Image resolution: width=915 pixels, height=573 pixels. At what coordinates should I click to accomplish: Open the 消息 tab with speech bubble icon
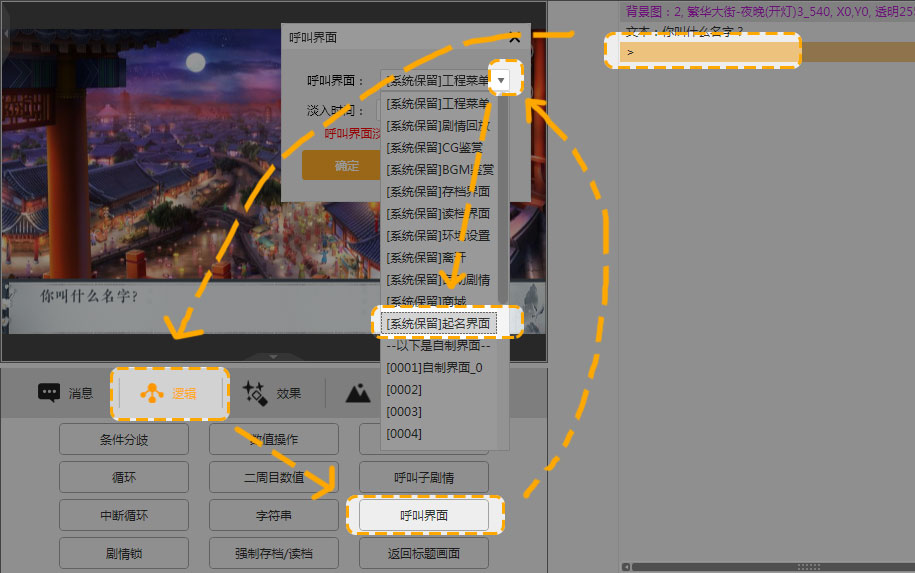(x=66, y=393)
